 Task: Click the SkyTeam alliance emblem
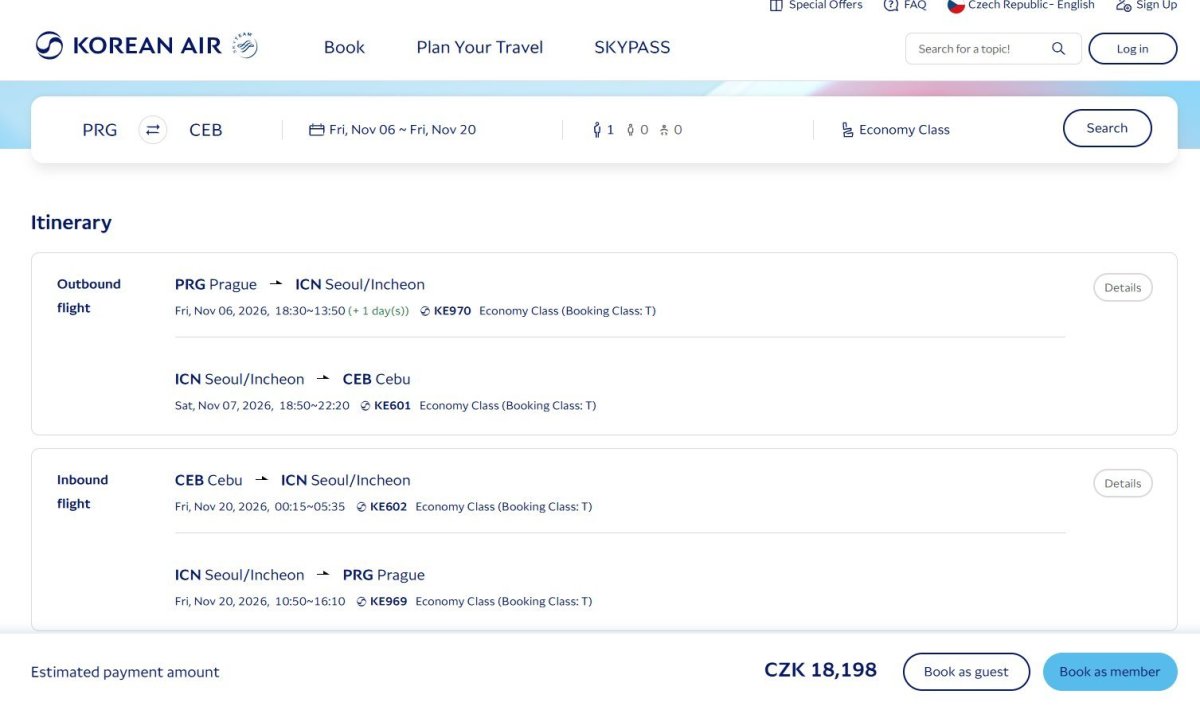(245, 45)
